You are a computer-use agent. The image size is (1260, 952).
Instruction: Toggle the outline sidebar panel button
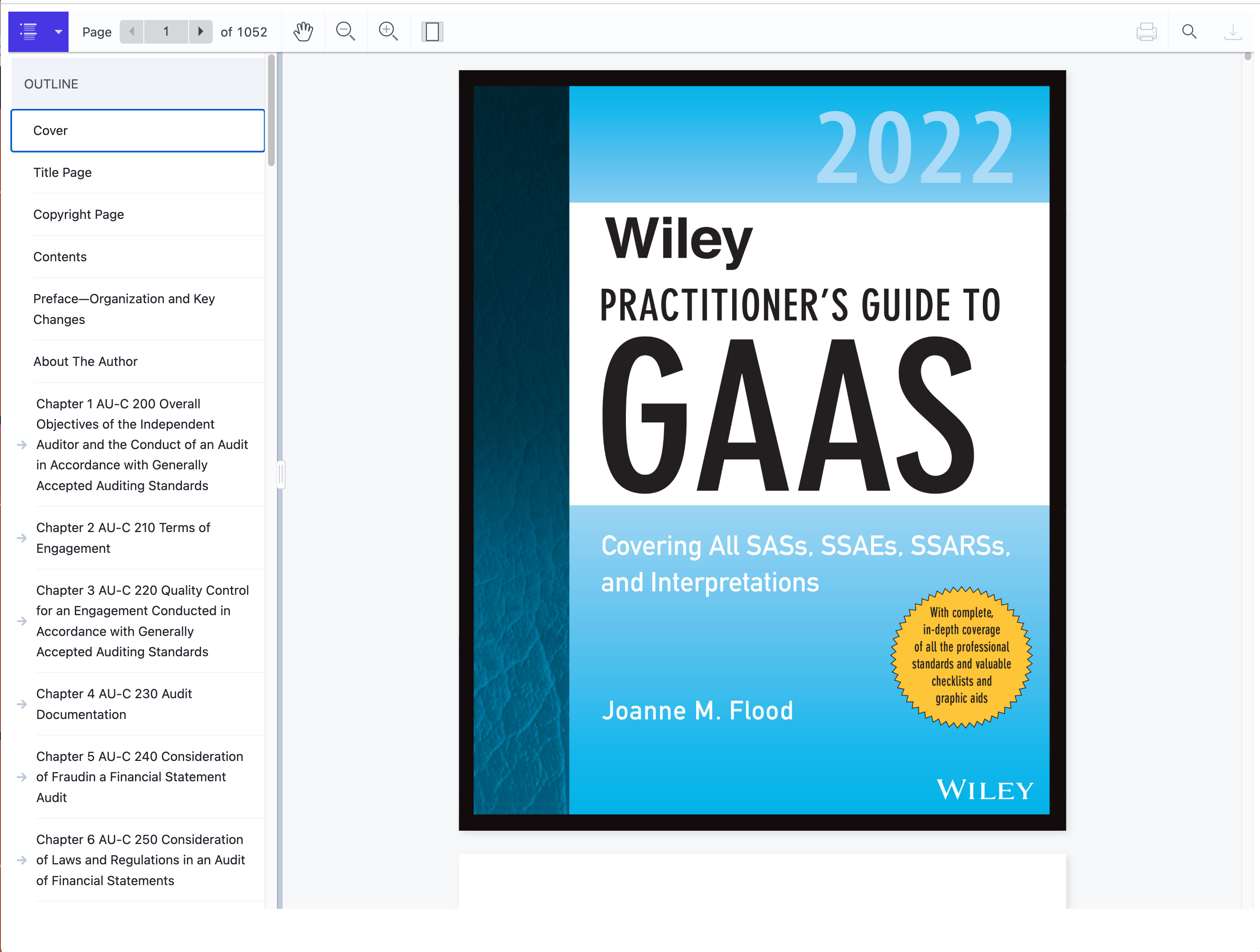pyautogui.click(x=29, y=32)
